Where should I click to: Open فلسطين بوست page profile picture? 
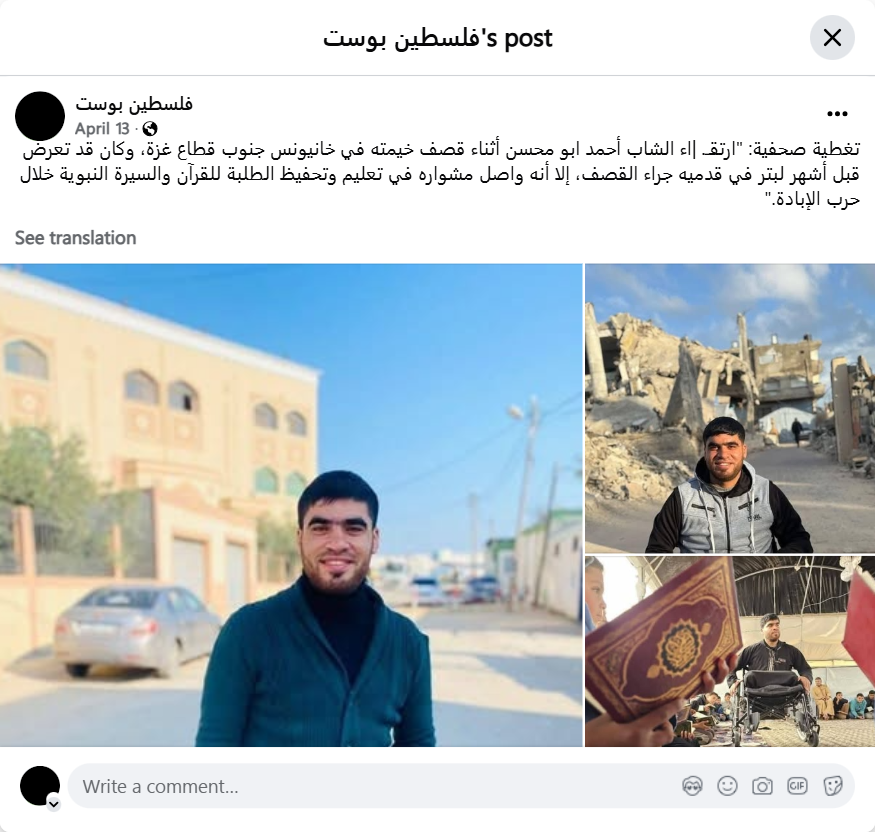(40, 116)
